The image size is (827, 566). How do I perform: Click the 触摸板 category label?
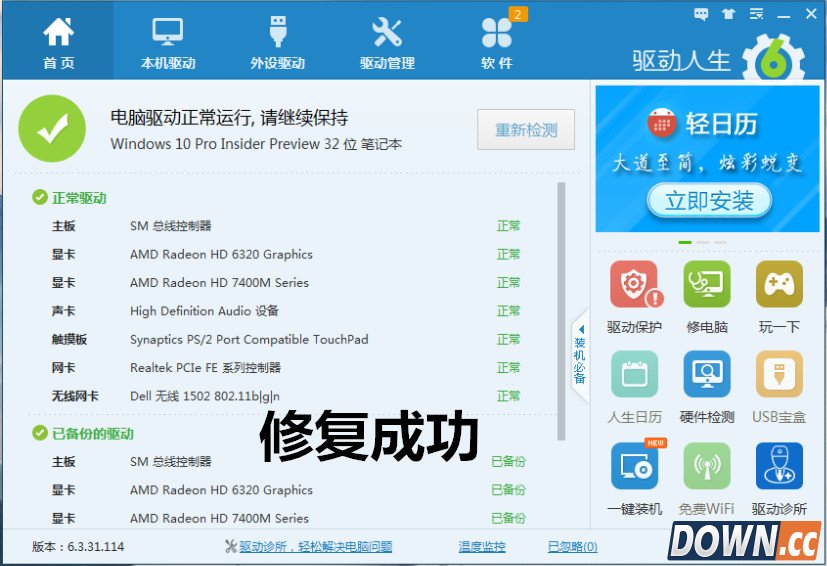tap(69, 339)
